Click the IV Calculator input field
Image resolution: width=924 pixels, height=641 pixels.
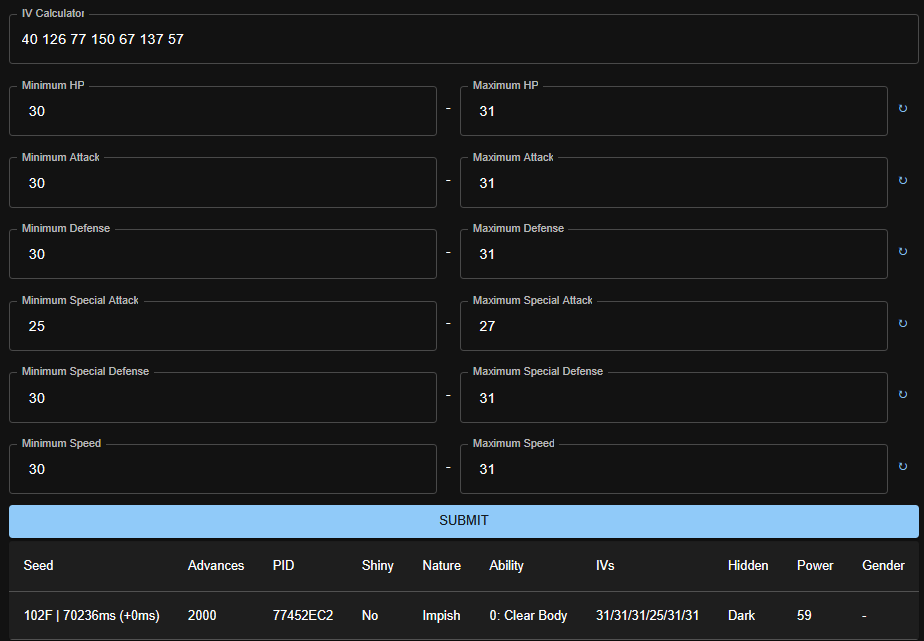pos(463,40)
